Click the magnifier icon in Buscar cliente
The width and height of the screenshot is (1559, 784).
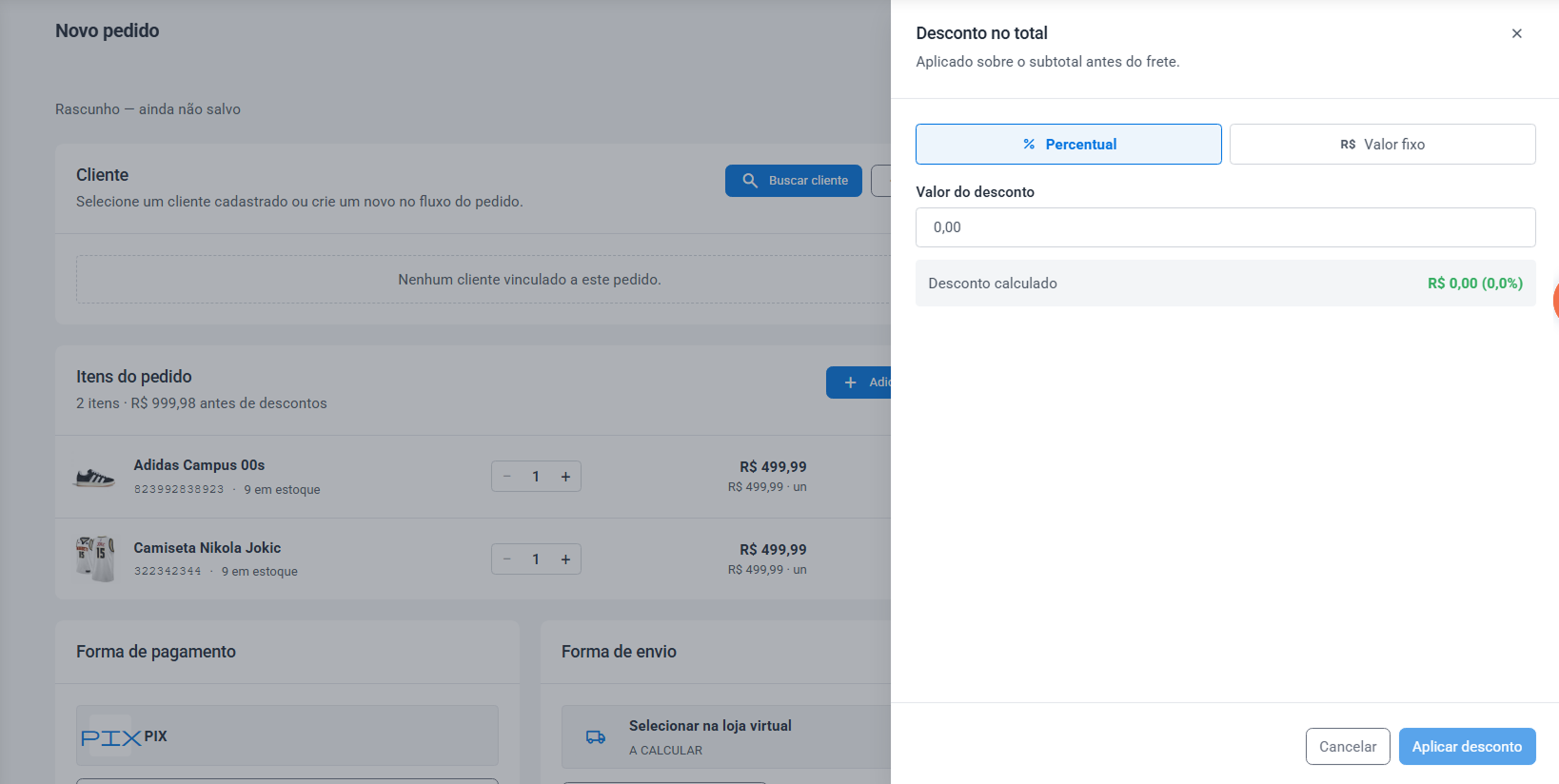(750, 181)
